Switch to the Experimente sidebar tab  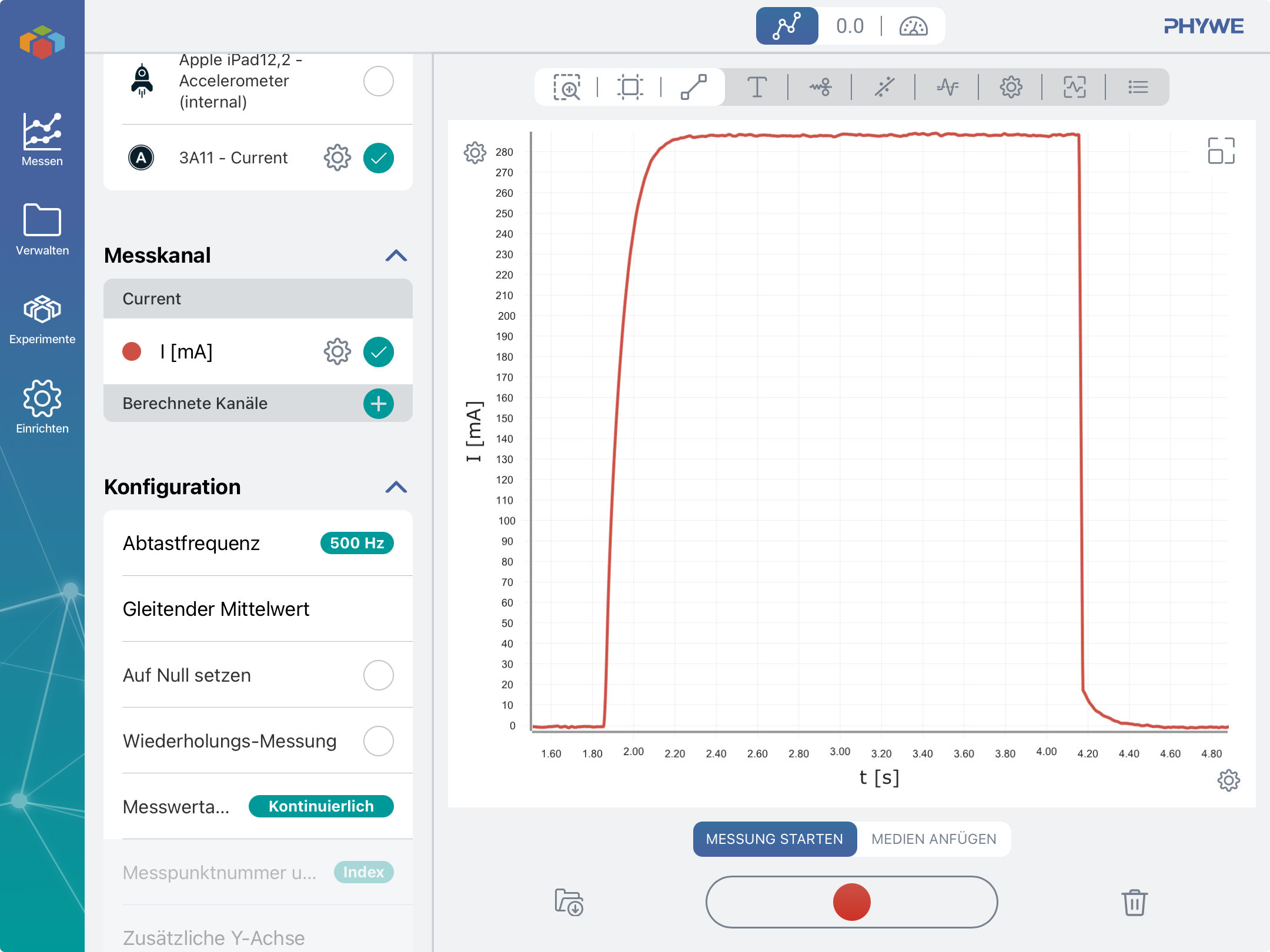click(42, 319)
